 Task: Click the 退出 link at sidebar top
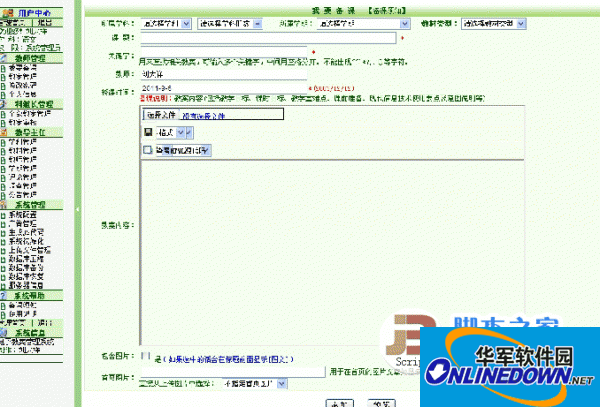pos(45,23)
